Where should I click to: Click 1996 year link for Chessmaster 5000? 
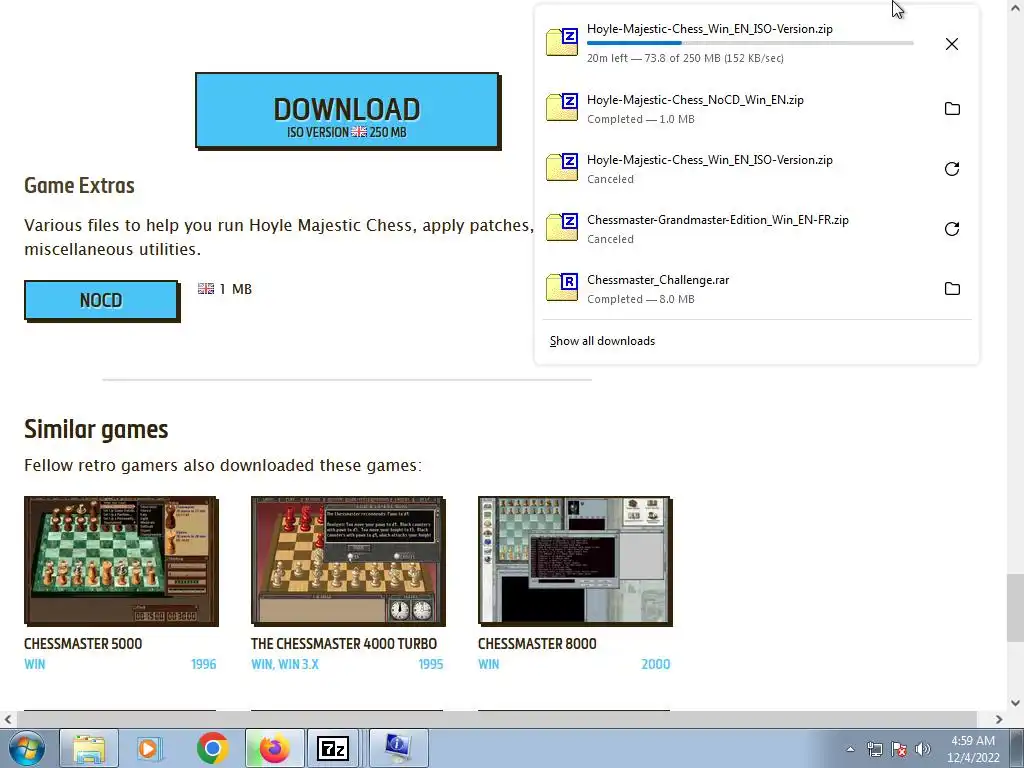tap(203, 664)
